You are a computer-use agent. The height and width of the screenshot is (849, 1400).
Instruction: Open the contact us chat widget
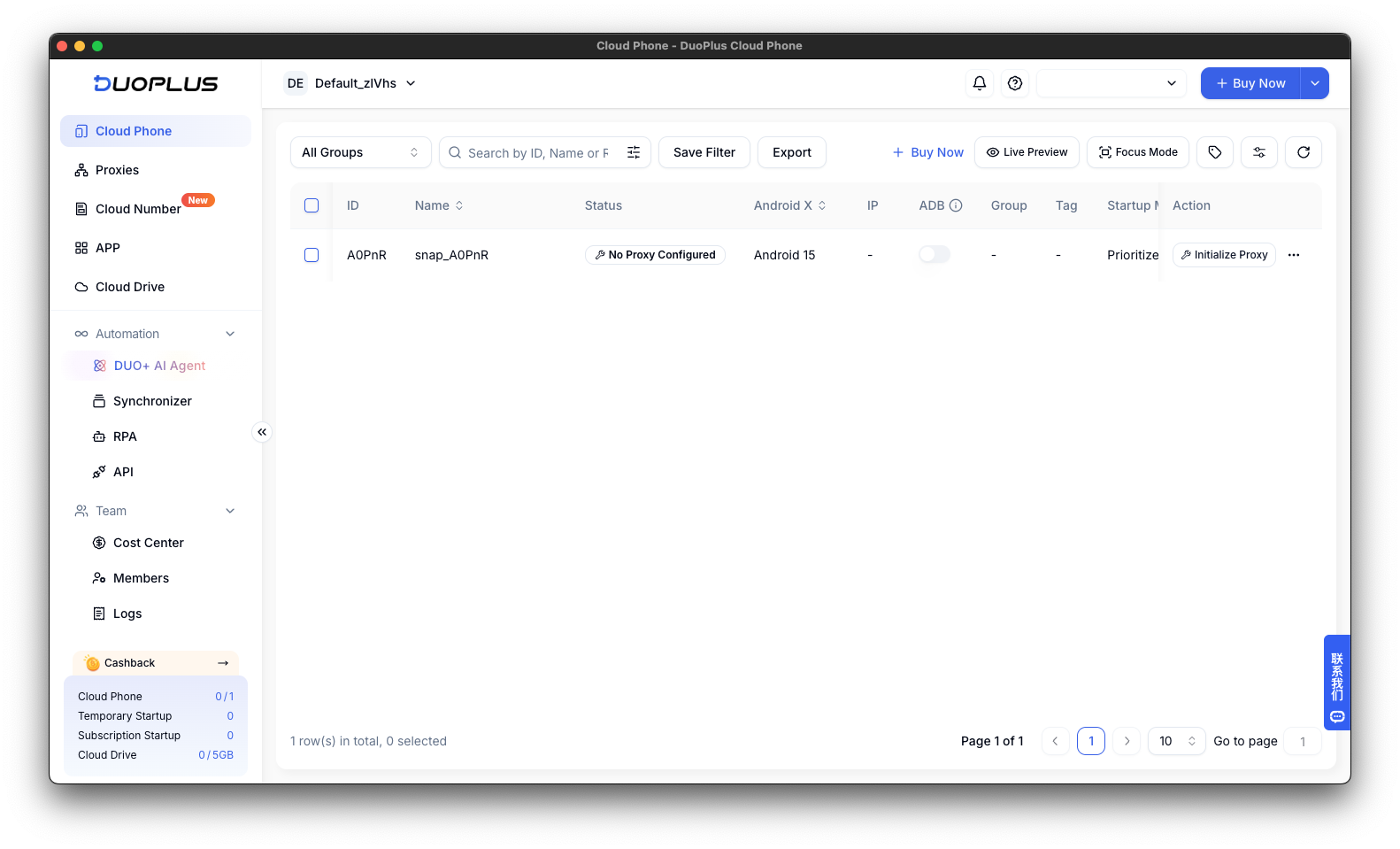pyautogui.click(x=1337, y=683)
